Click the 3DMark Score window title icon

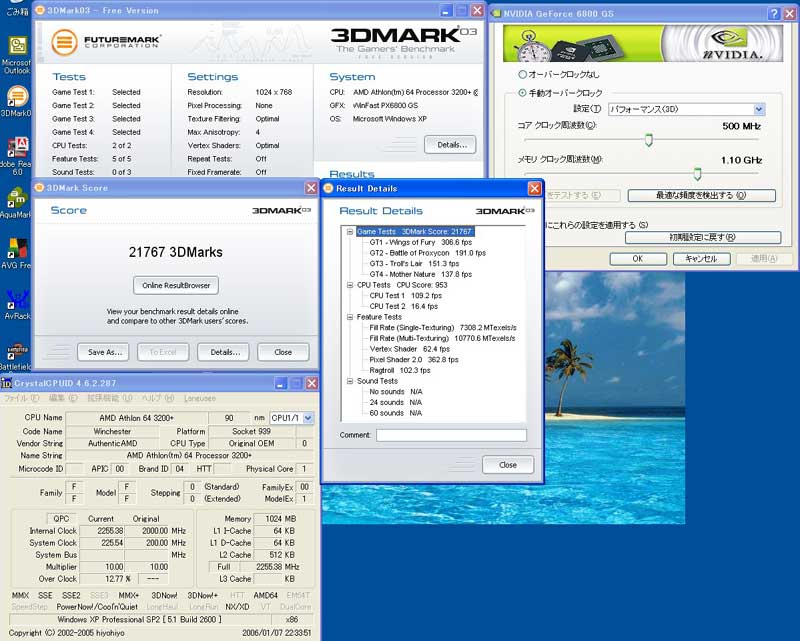[x=39, y=188]
